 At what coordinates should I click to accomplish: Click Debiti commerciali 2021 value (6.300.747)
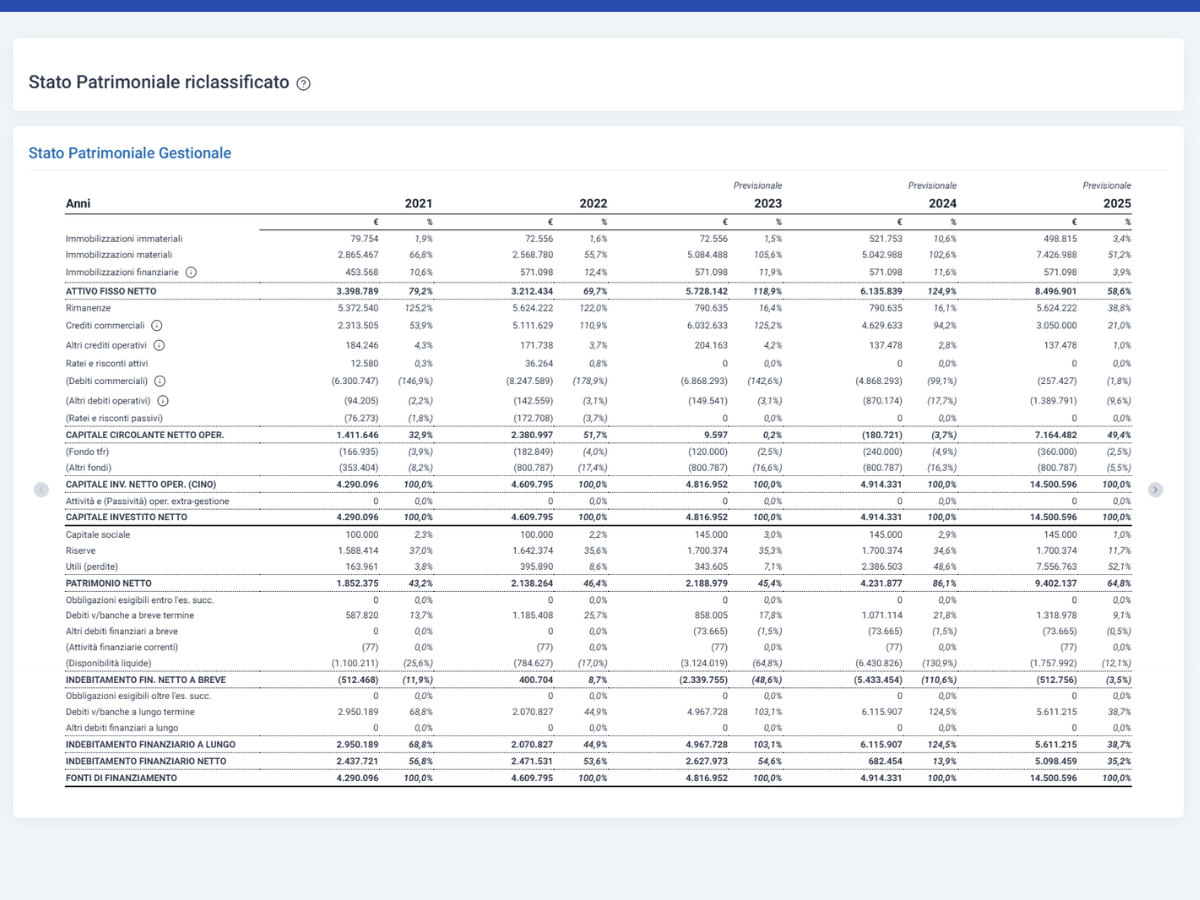coord(355,381)
